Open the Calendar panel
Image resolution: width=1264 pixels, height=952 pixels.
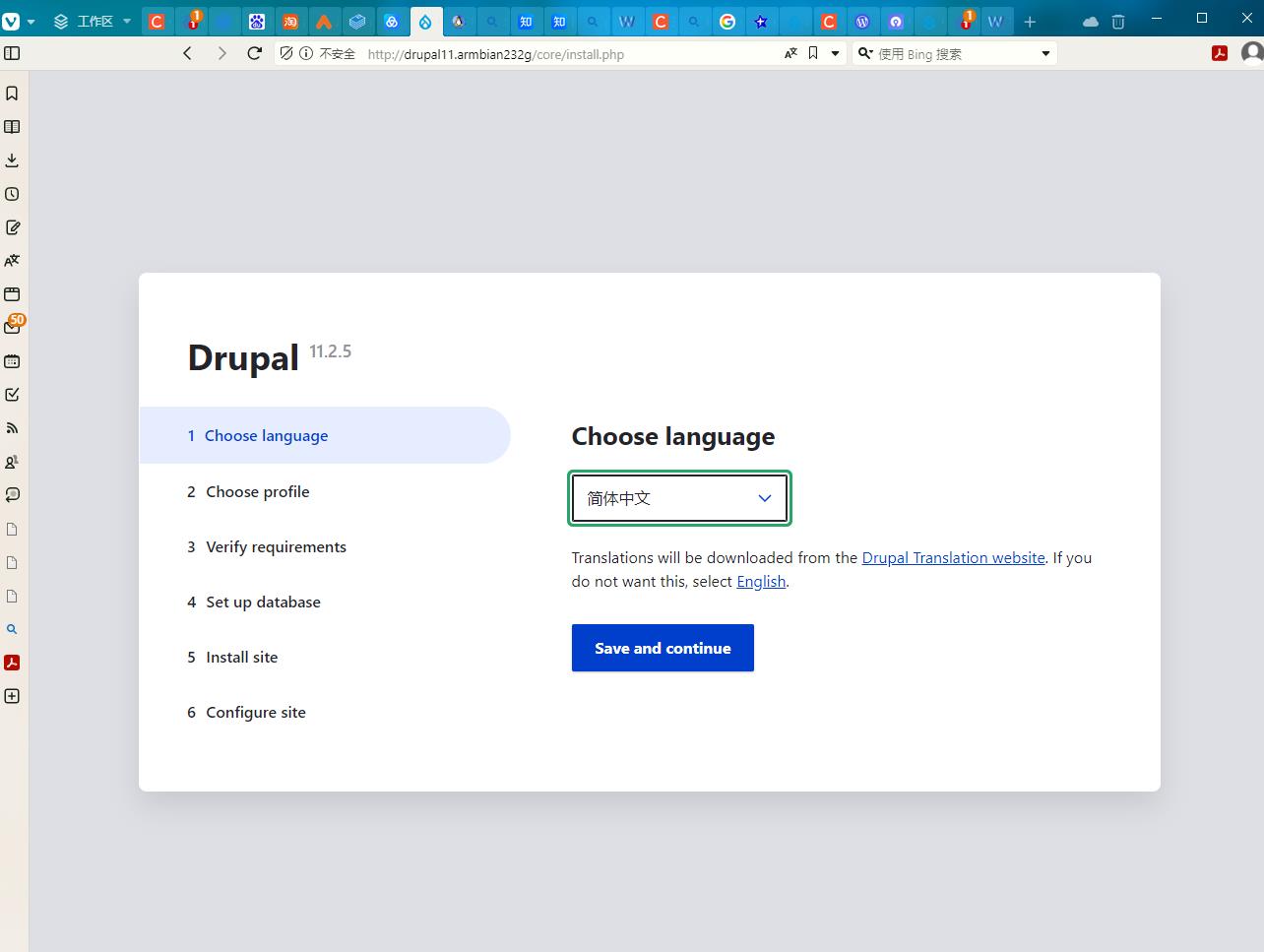pos(12,361)
